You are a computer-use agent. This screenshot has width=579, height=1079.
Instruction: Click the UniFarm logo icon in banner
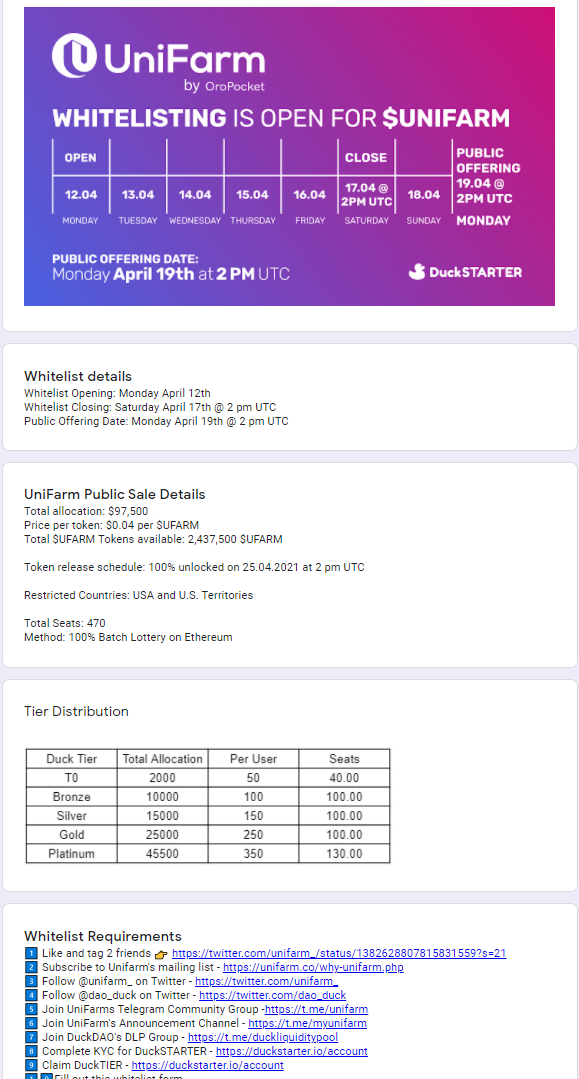(74, 54)
